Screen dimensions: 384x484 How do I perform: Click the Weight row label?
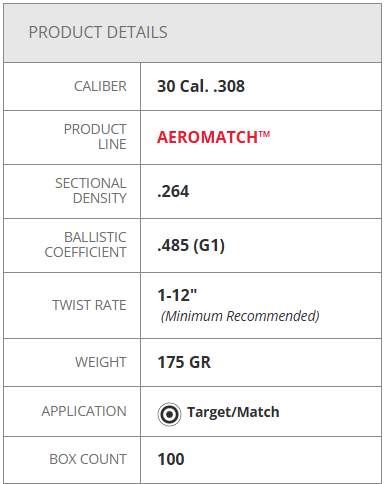pos(101,362)
